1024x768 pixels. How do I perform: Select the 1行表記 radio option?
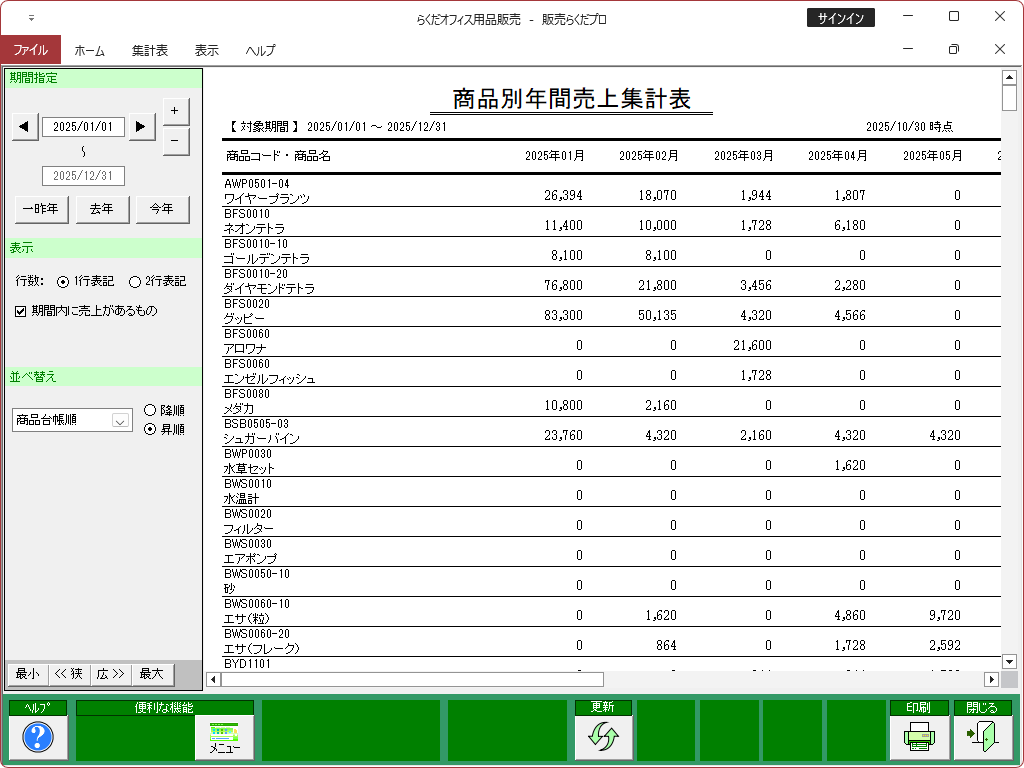63,282
